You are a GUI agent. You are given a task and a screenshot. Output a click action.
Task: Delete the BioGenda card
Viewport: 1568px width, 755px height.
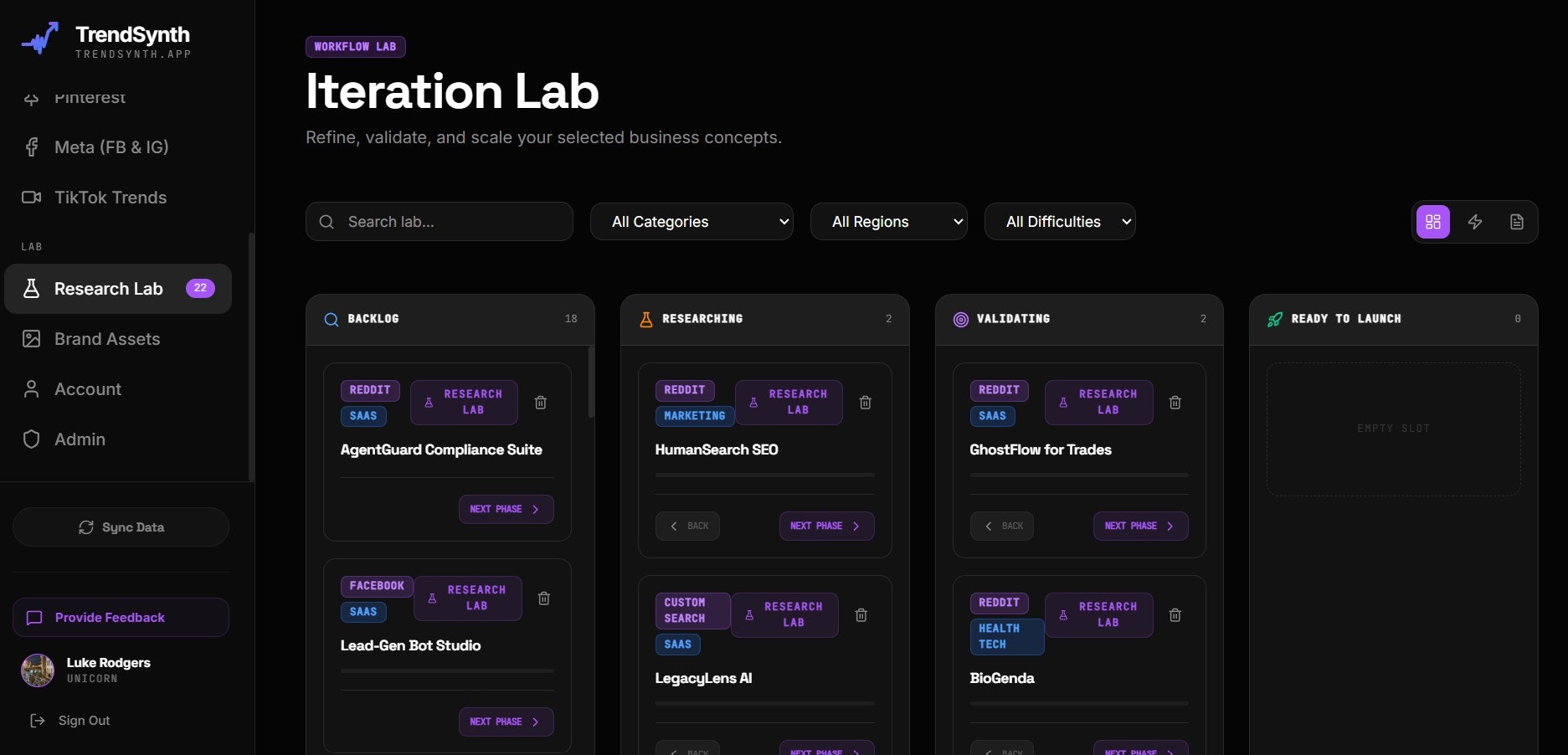1175,615
